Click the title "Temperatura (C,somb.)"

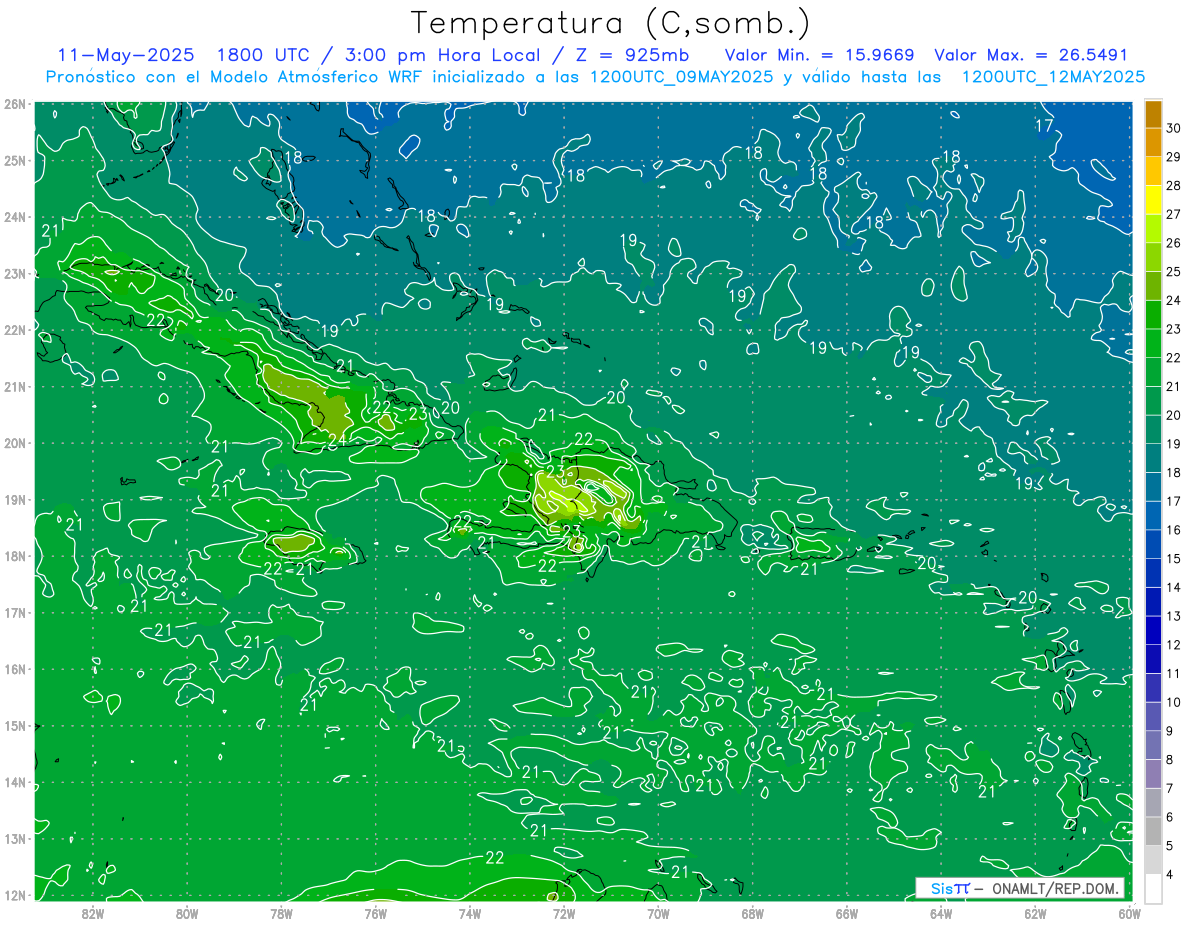coord(610,23)
